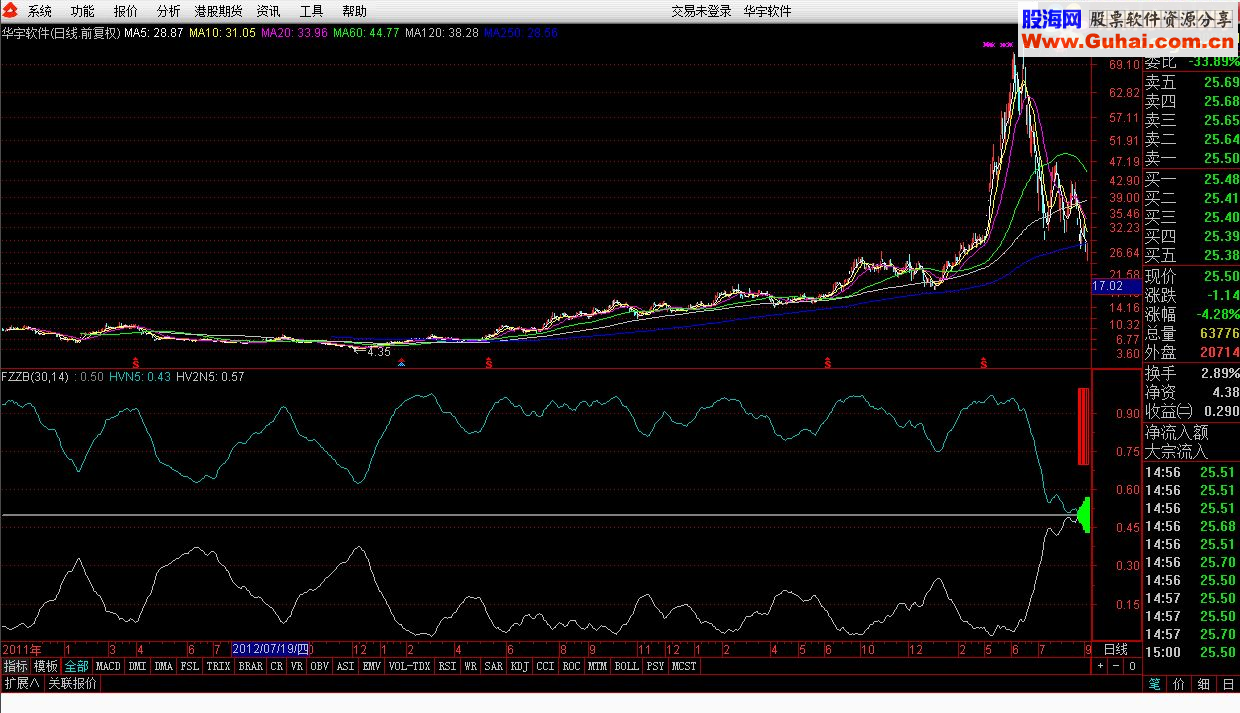The height and width of the screenshot is (713, 1240).
Task: Open the 功能 menu
Action: pyautogui.click(x=83, y=11)
